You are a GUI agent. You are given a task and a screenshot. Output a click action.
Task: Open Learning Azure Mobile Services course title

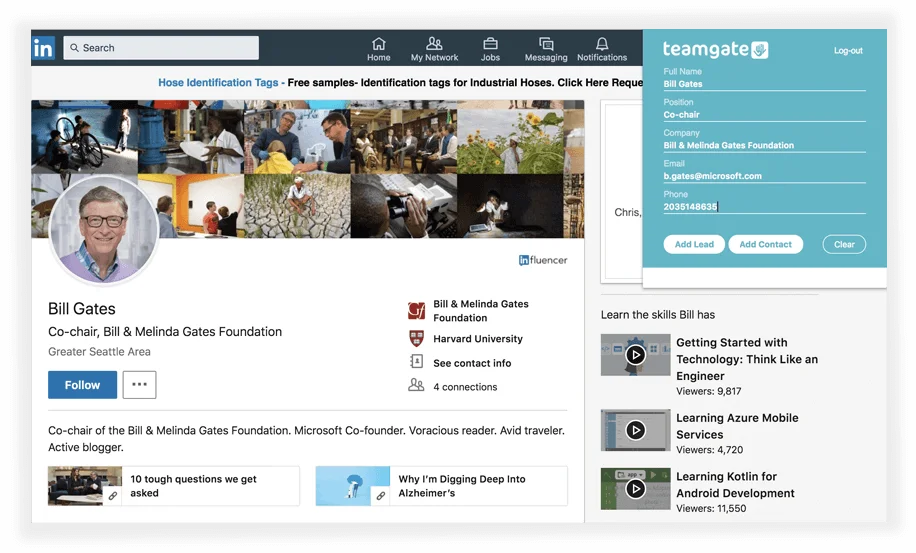737,426
